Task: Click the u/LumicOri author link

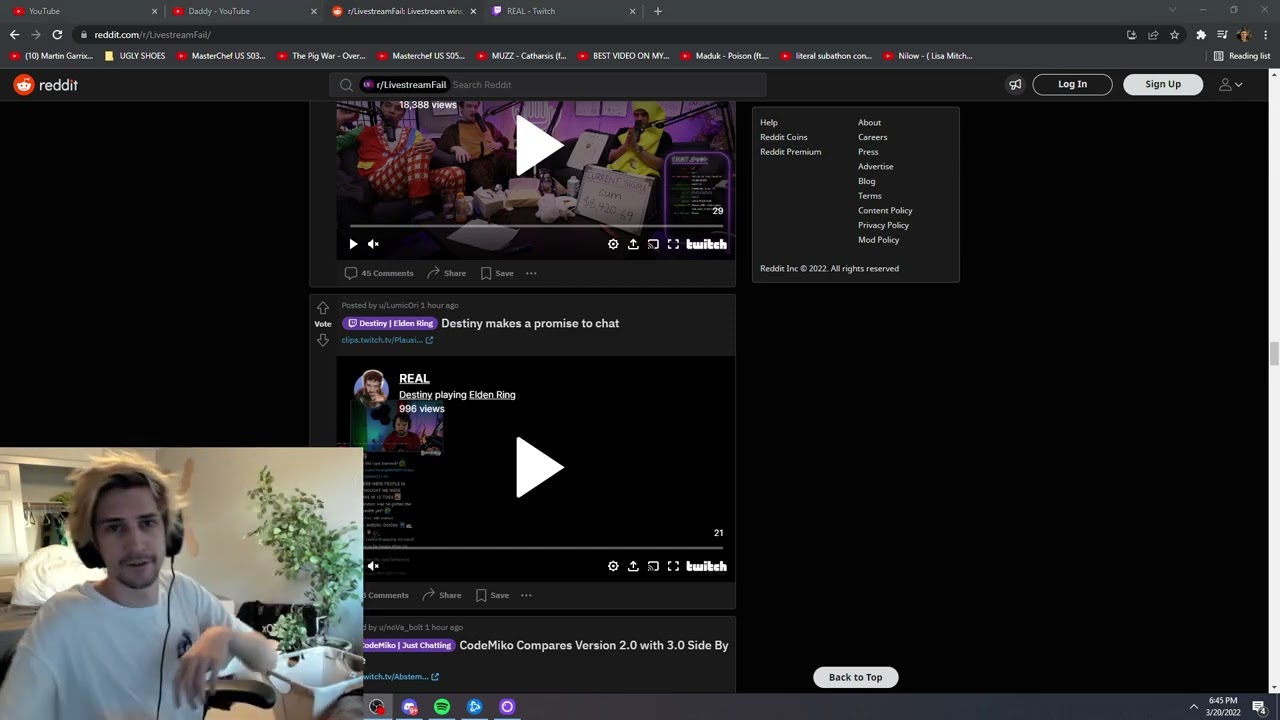Action: (x=397, y=305)
